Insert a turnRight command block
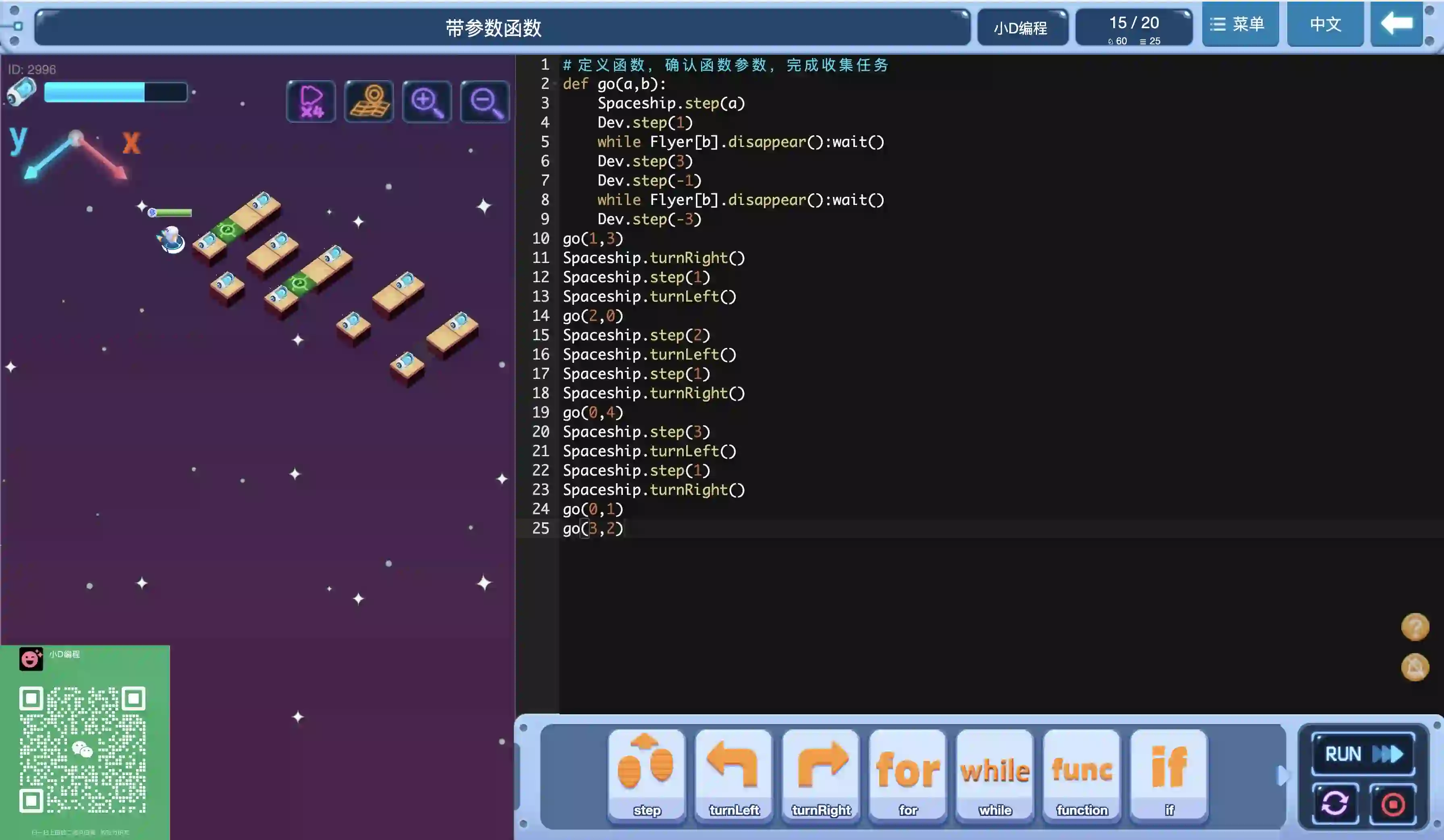The height and width of the screenshot is (840, 1444). [821, 774]
